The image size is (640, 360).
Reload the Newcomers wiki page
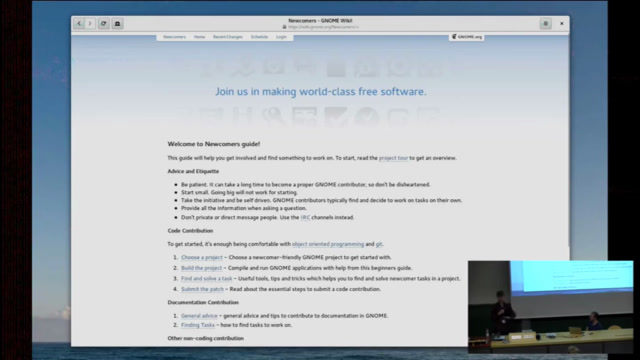[104, 24]
